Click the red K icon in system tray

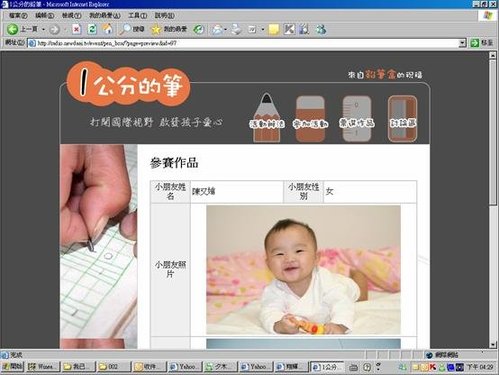pyautogui.click(x=433, y=367)
